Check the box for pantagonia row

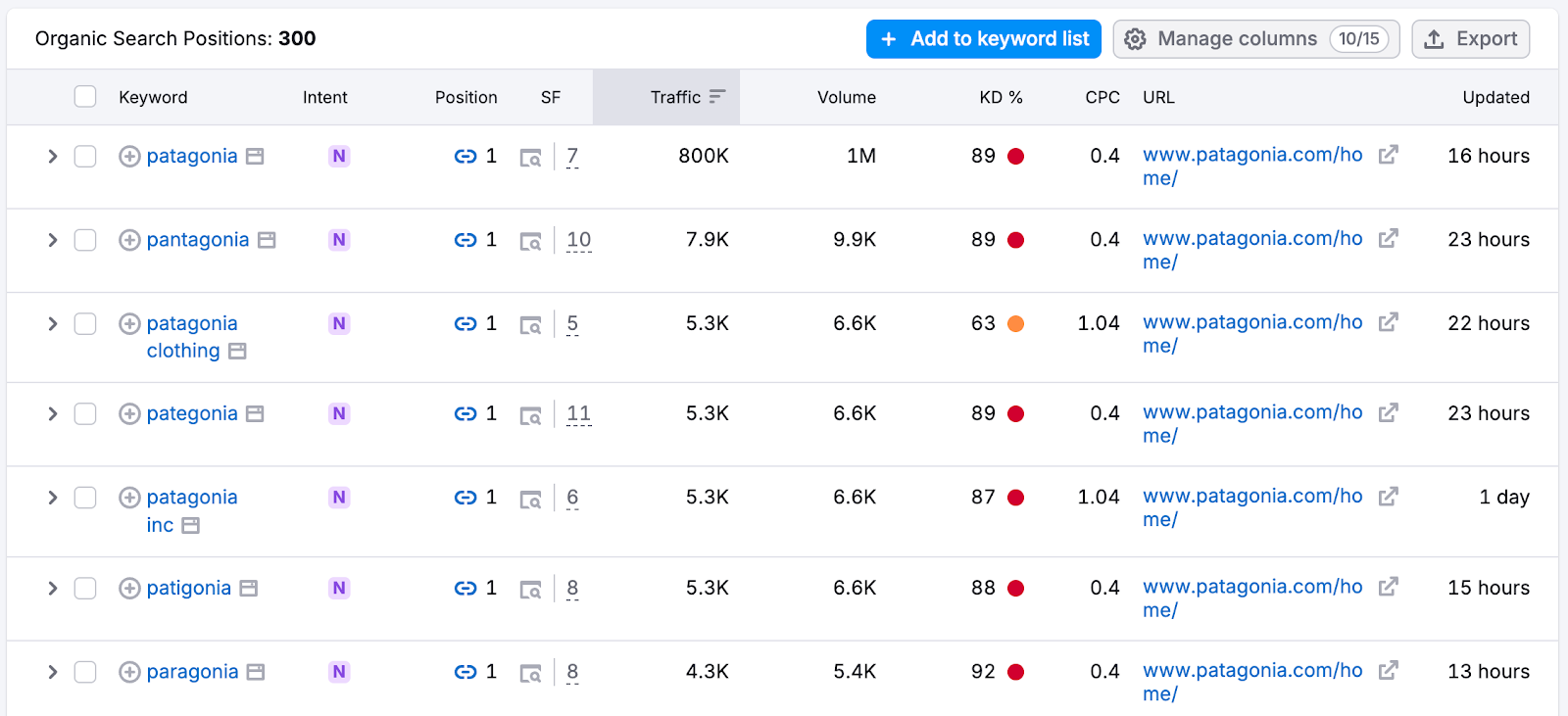(85, 240)
